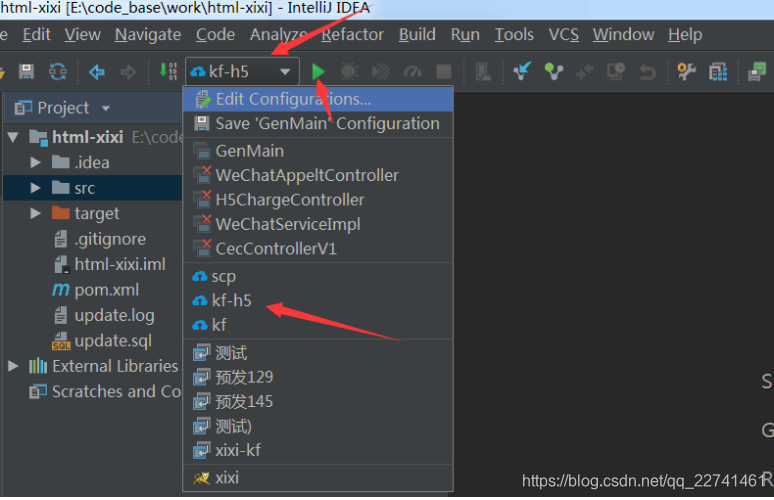Expand the src folder arrow
This screenshot has height=500, width=774.
pyautogui.click(x=35, y=188)
